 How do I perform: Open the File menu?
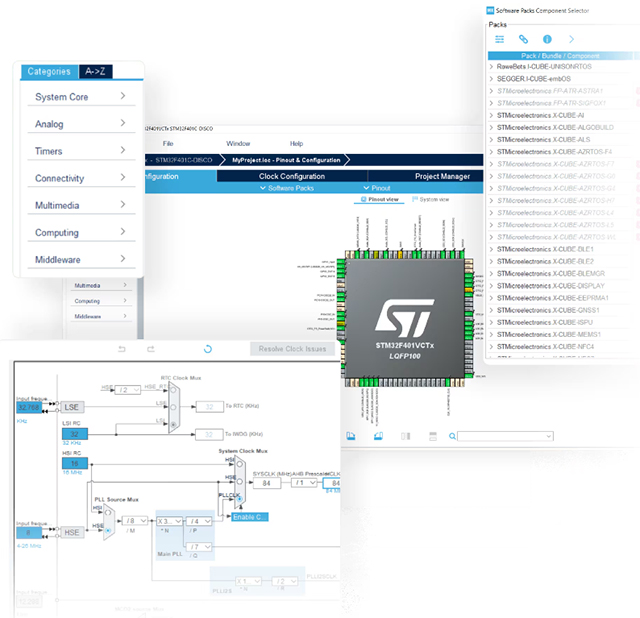(x=168, y=144)
